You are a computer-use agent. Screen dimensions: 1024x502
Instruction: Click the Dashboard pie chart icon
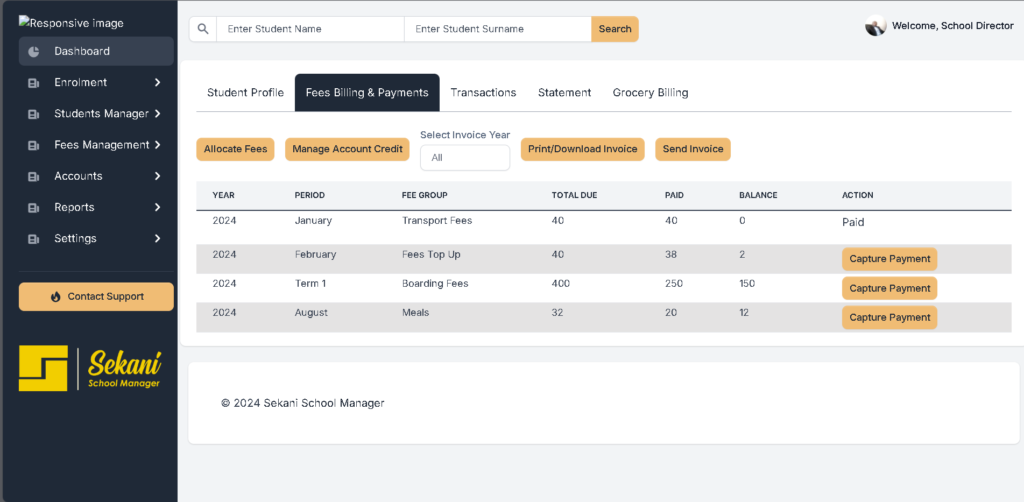(x=34, y=52)
